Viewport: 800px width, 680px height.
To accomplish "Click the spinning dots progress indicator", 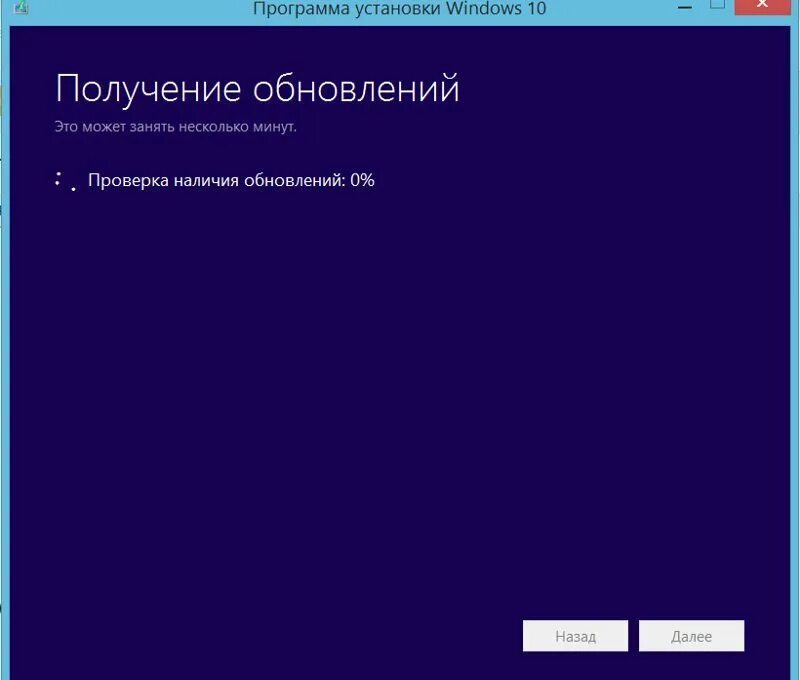I will pyautogui.click(x=65, y=181).
